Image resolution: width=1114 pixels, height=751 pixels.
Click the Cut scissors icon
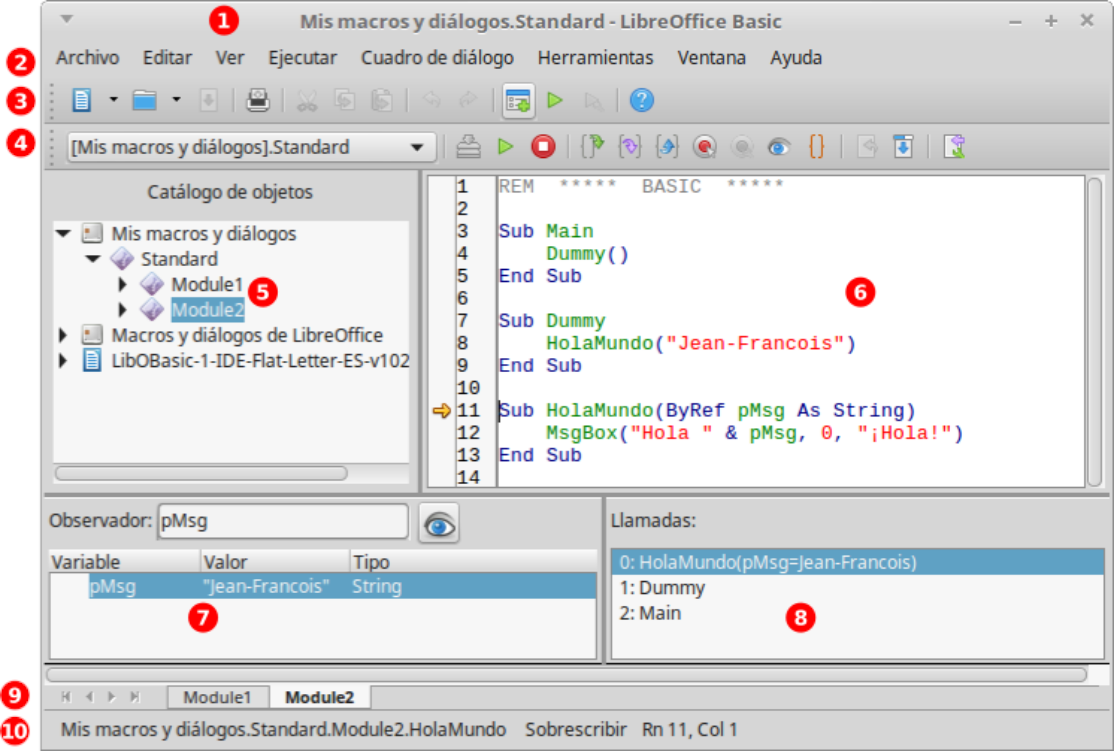307,100
